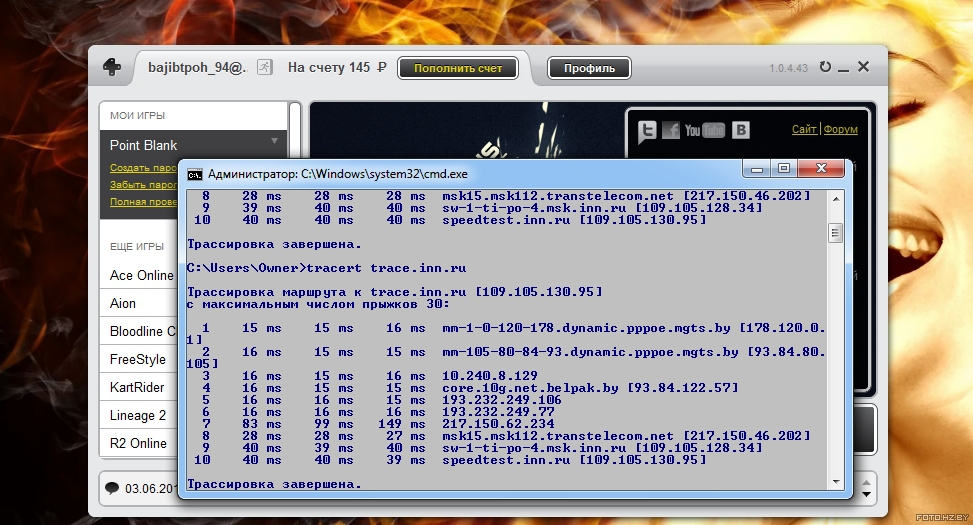Image resolution: width=973 pixels, height=525 pixels.
Task: Open the Сайт link
Action: pos(804,129)
